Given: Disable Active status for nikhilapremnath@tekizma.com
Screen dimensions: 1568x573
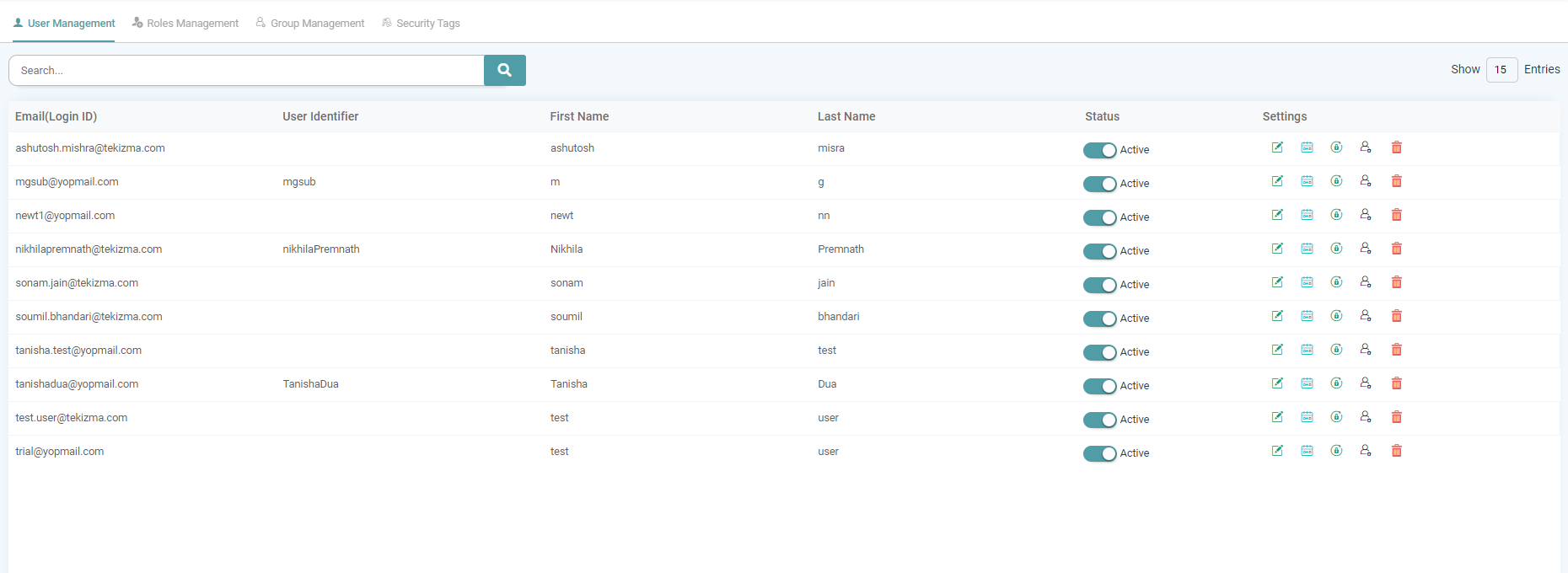Looking at the screenshot, I should 1099,251.
